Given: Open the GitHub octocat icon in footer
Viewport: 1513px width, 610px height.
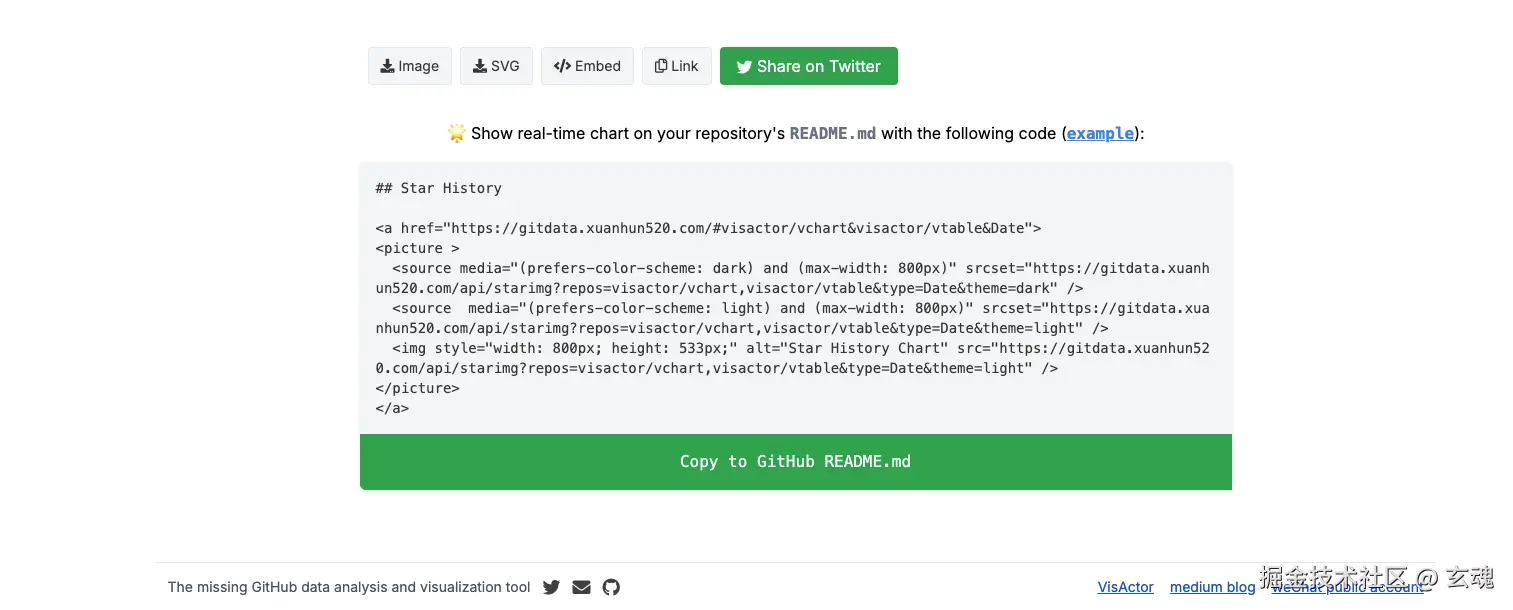Looking at the screenshot, I should (611, 587).
